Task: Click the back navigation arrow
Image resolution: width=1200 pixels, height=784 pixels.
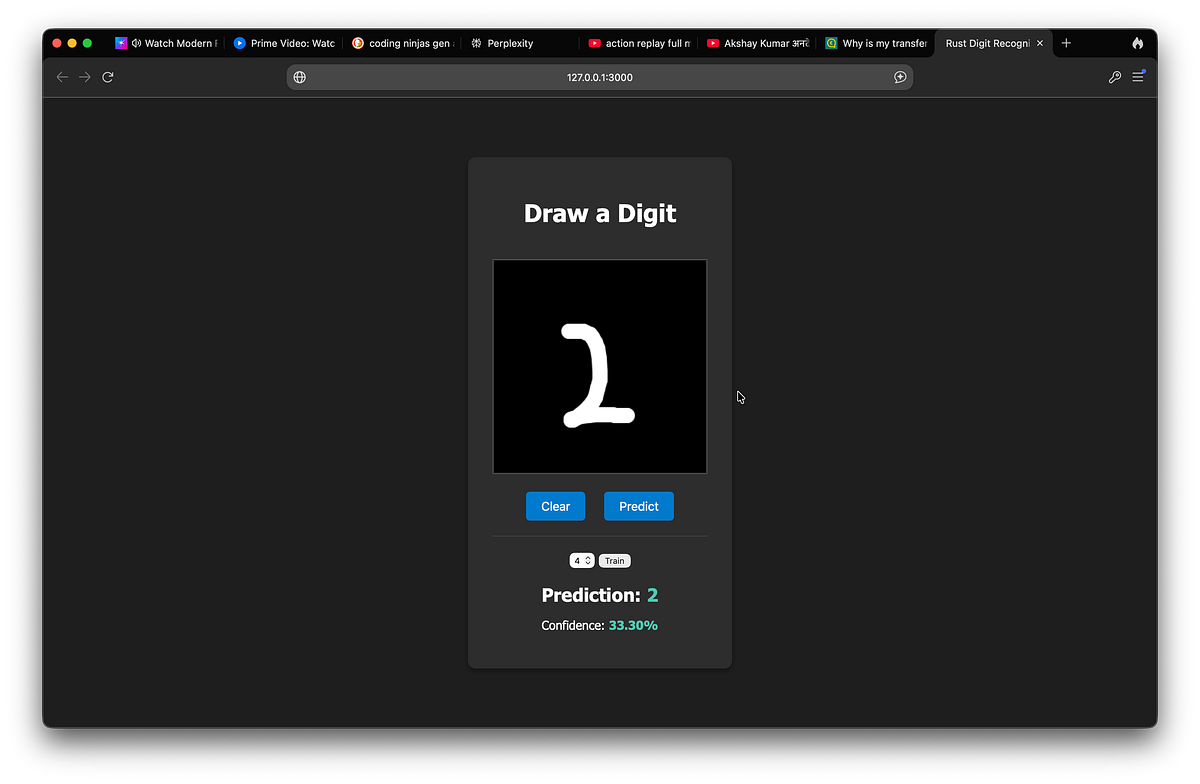Action: [62, 76]
